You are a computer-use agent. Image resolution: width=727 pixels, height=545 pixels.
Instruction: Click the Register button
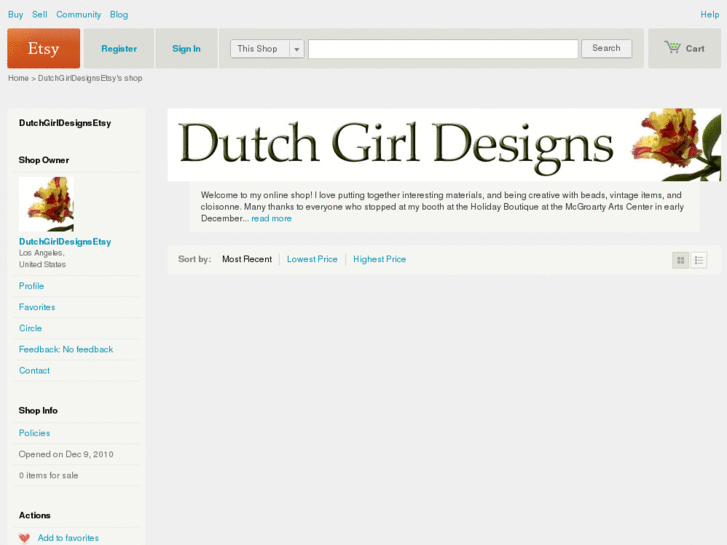(119, 49)
